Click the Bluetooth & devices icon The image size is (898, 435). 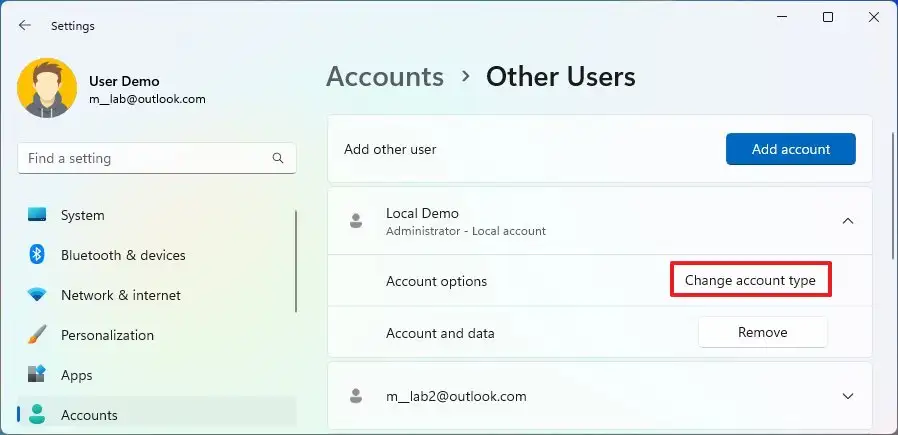pyautogui.click(x=37, y=255)
